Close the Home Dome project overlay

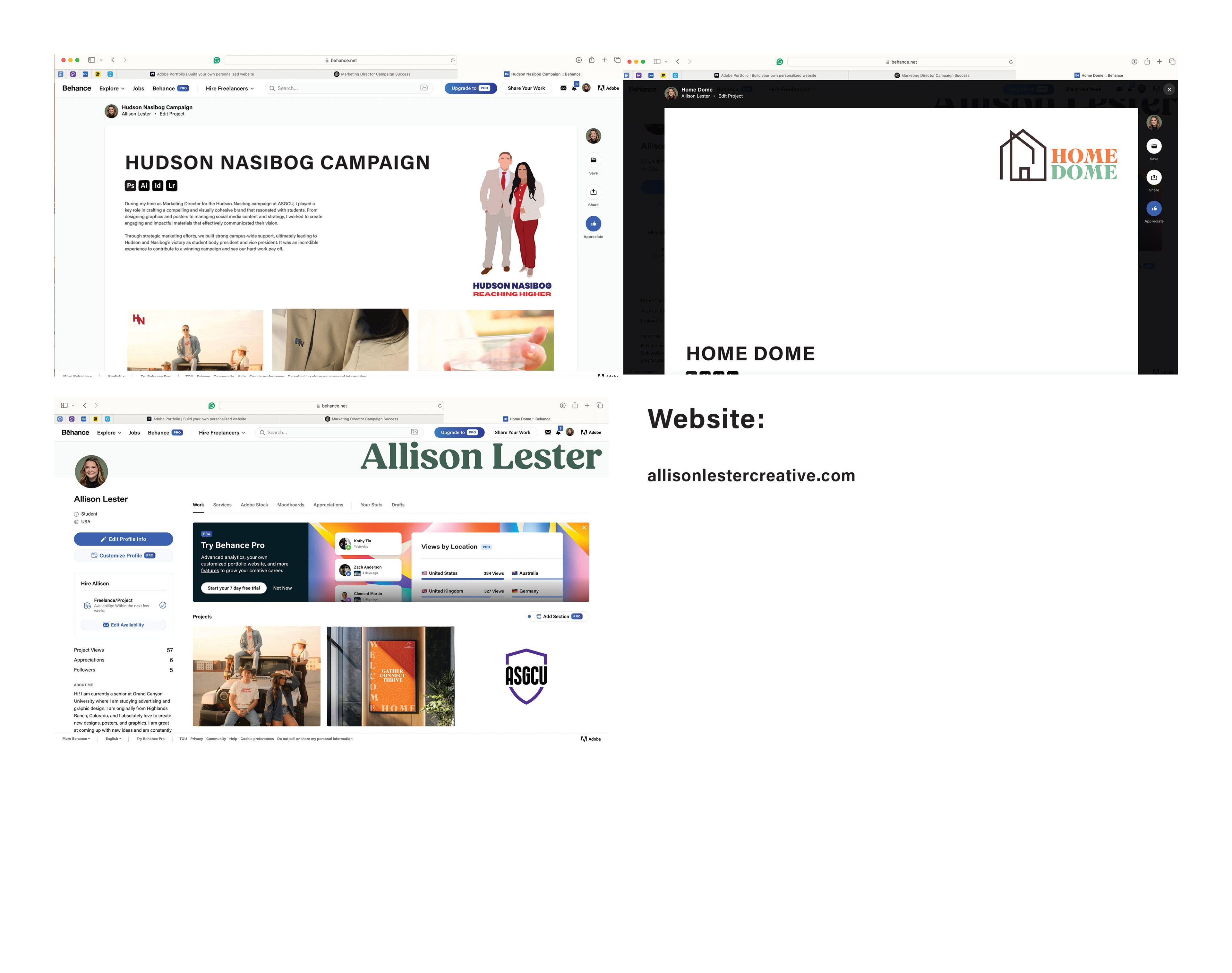[1169, 90]
